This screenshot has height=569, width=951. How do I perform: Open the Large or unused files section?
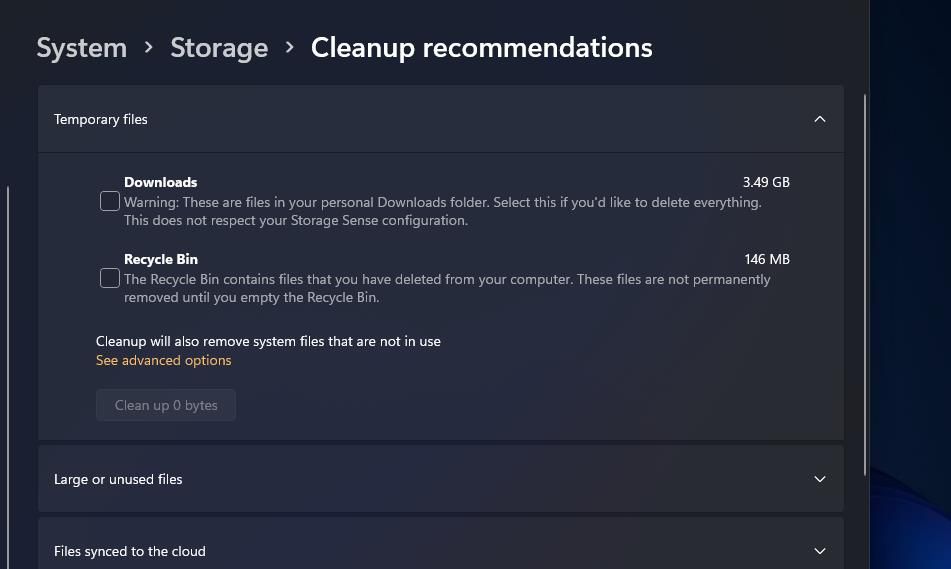tap(118, 479)
